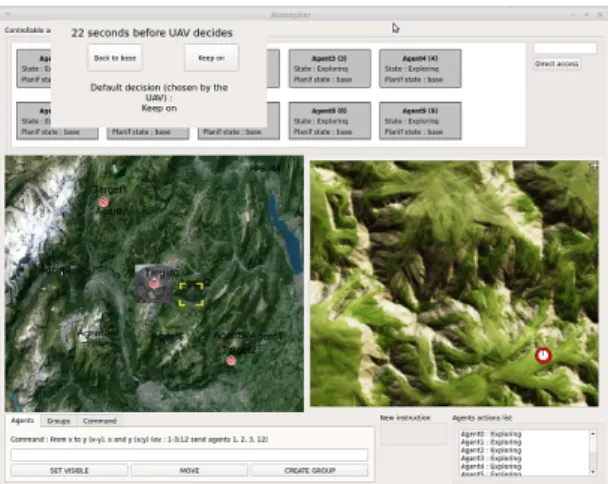Image resolution: width=608 pixels, height=484 pixels.
Task: Focus the direct access input field
Action: pos(565,48)
